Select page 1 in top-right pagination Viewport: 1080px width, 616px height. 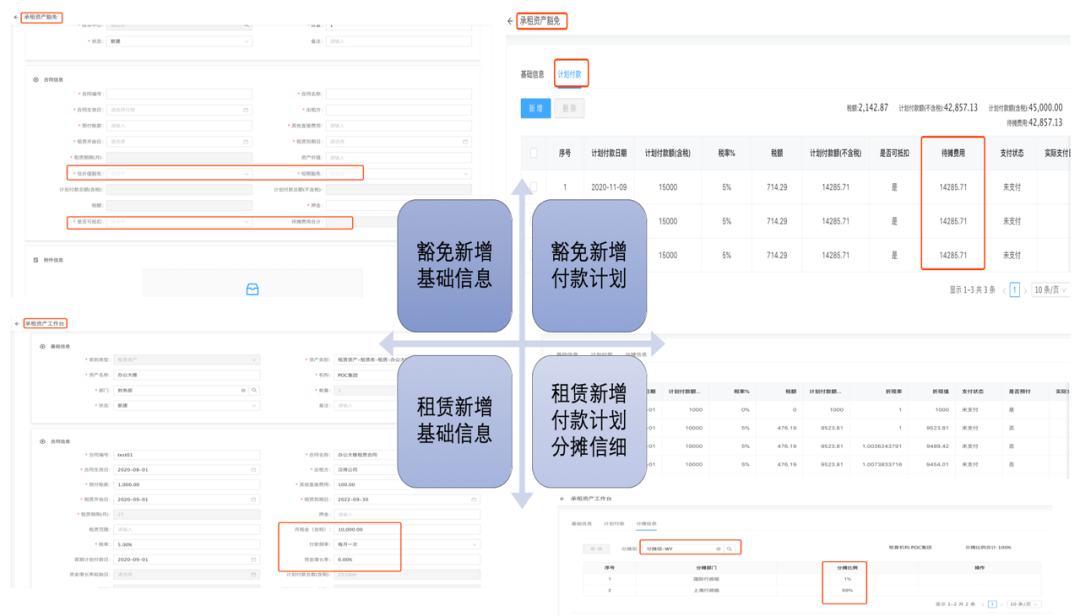(1014, 290)
